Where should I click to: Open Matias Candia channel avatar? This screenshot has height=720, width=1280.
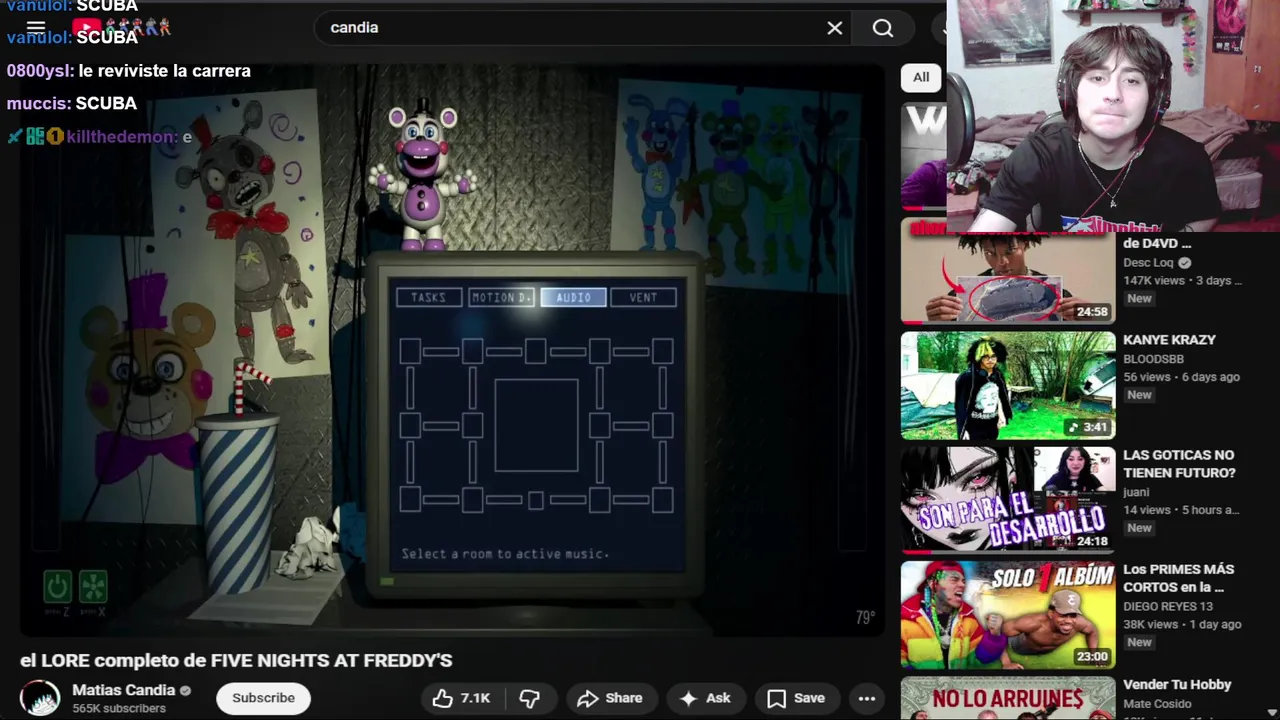pos(40,698)
